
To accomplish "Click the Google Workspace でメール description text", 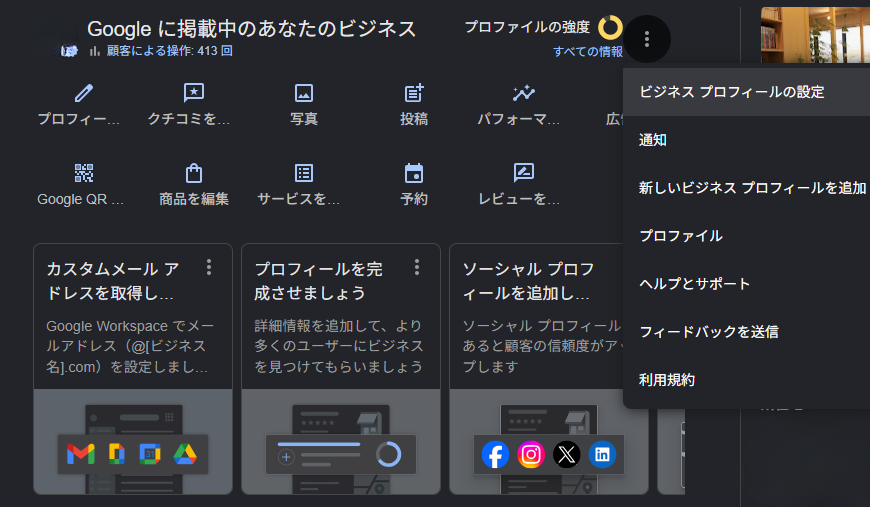I will [x=130, y=346].
